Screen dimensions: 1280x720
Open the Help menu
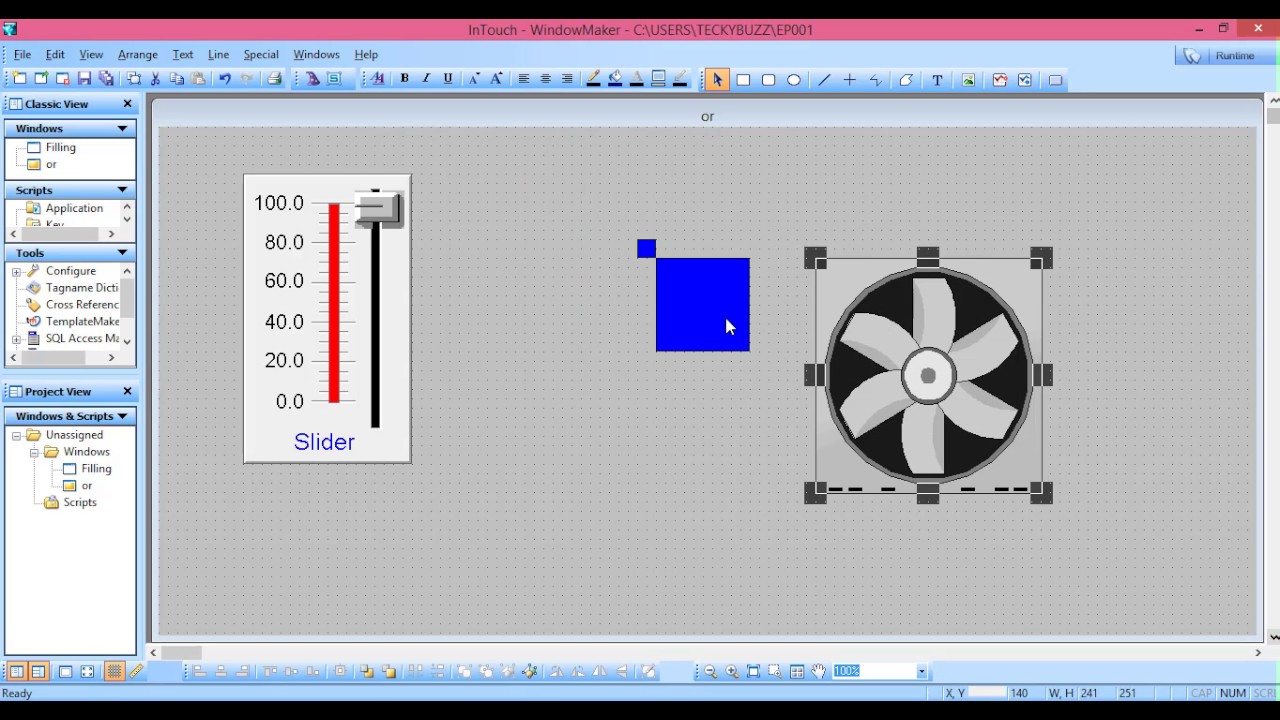366,55
